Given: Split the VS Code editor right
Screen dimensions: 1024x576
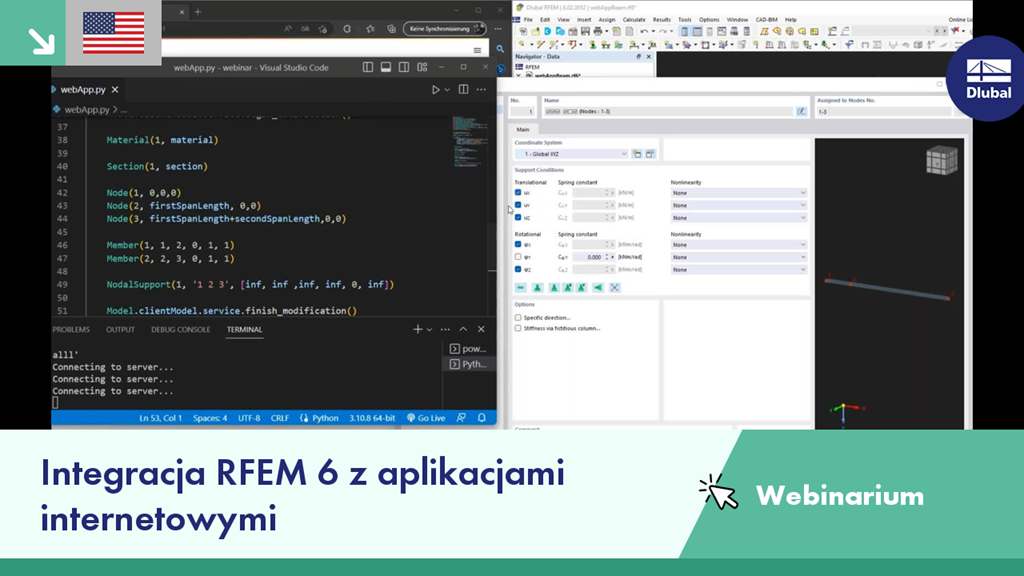Looking at the screenshot, I should coord(464,89).
